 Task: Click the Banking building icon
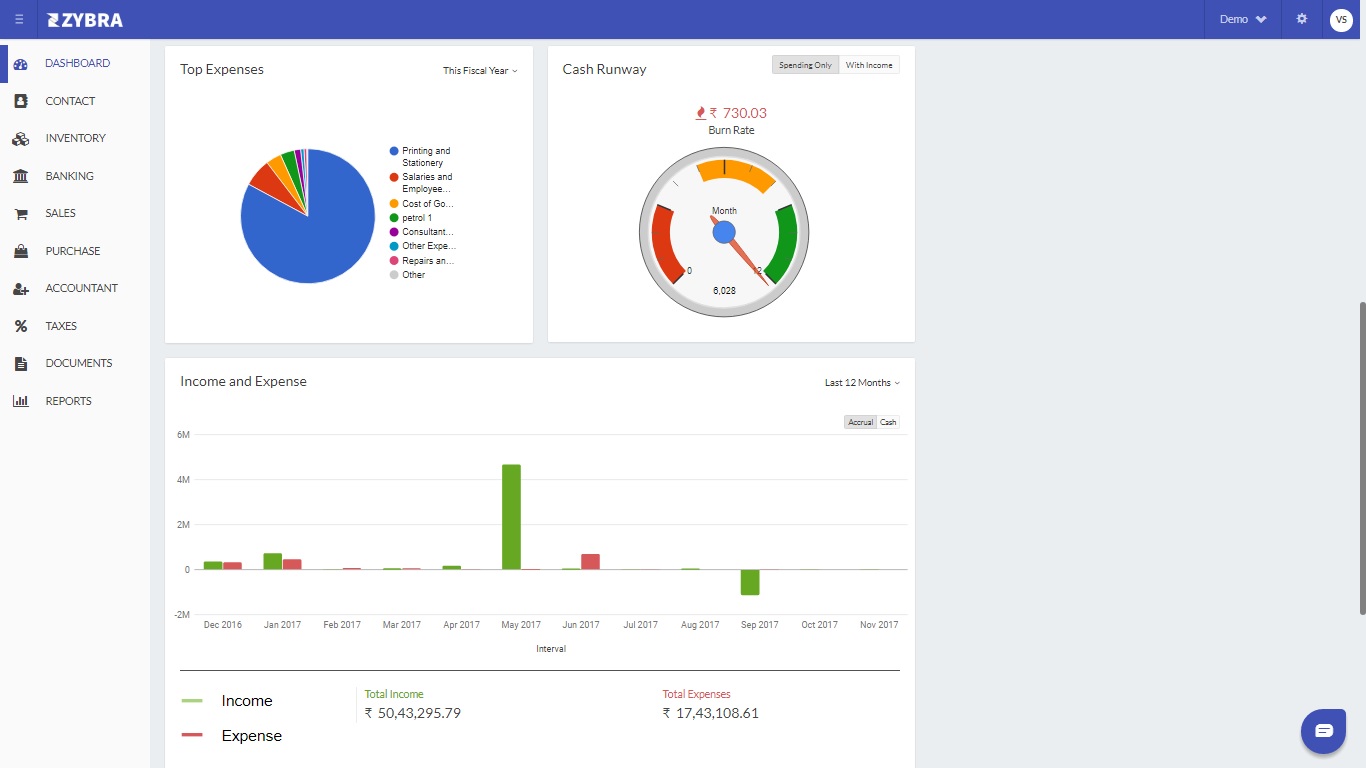pos(20,176)
